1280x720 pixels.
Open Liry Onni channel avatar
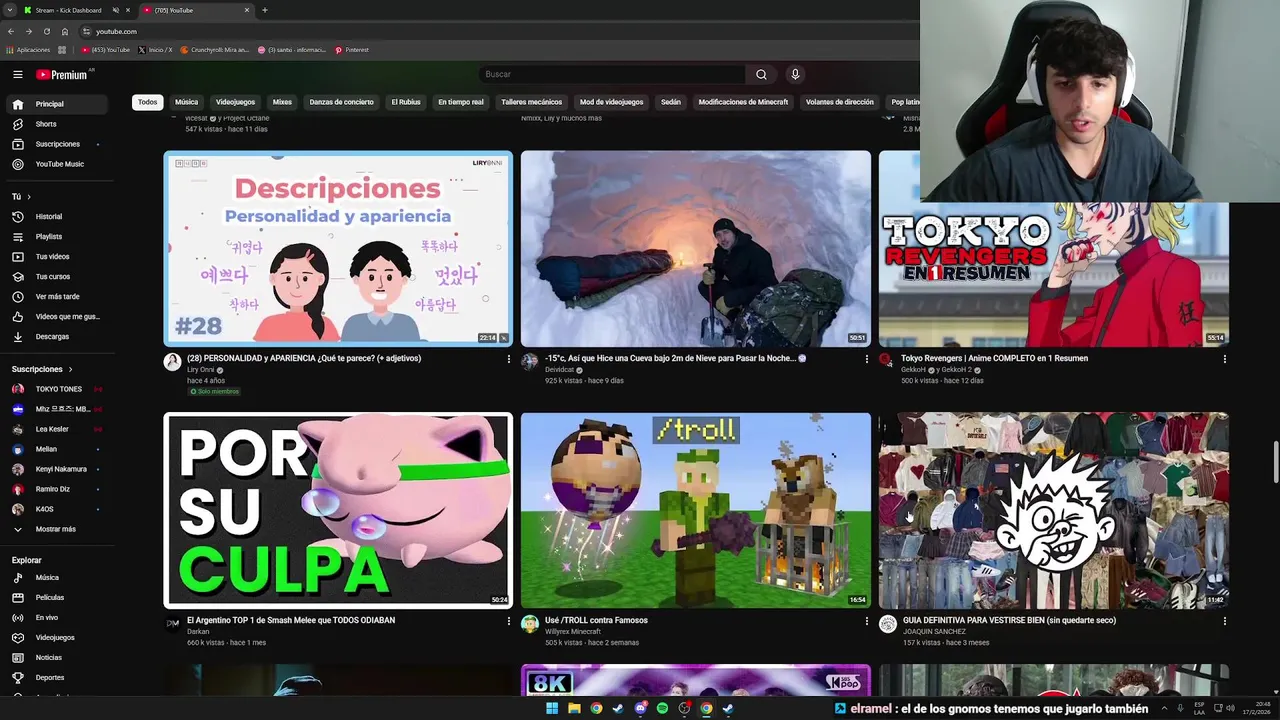point(172,361)
